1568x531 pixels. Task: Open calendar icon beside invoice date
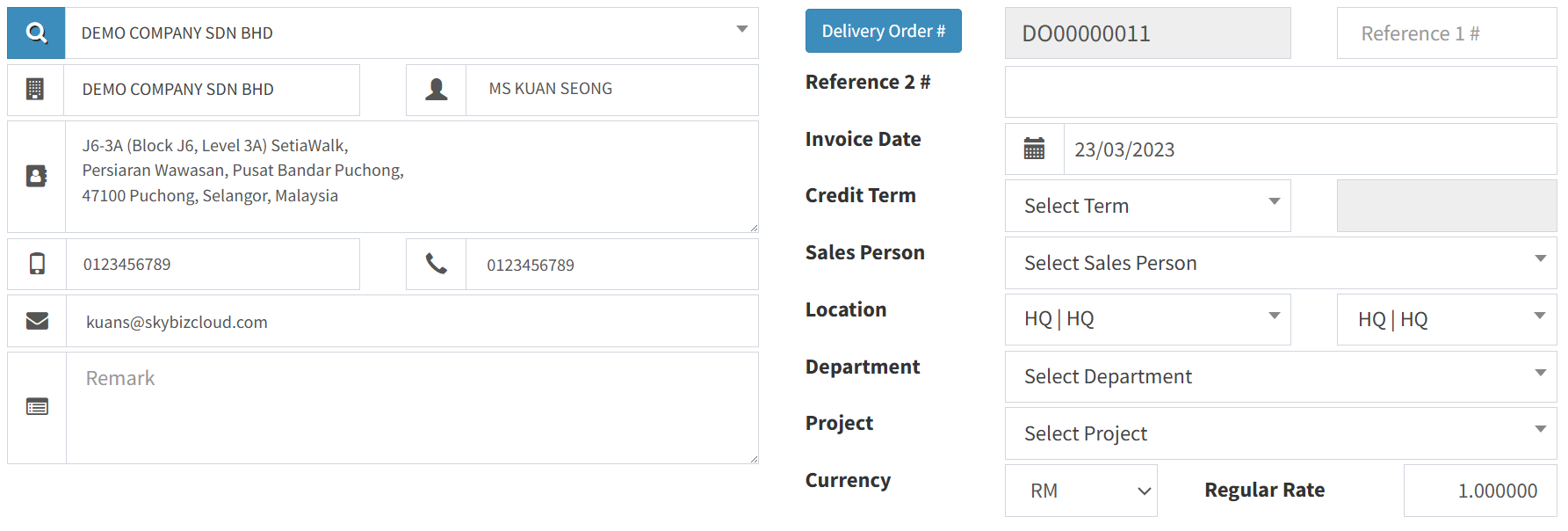[x=1034, y=149]
